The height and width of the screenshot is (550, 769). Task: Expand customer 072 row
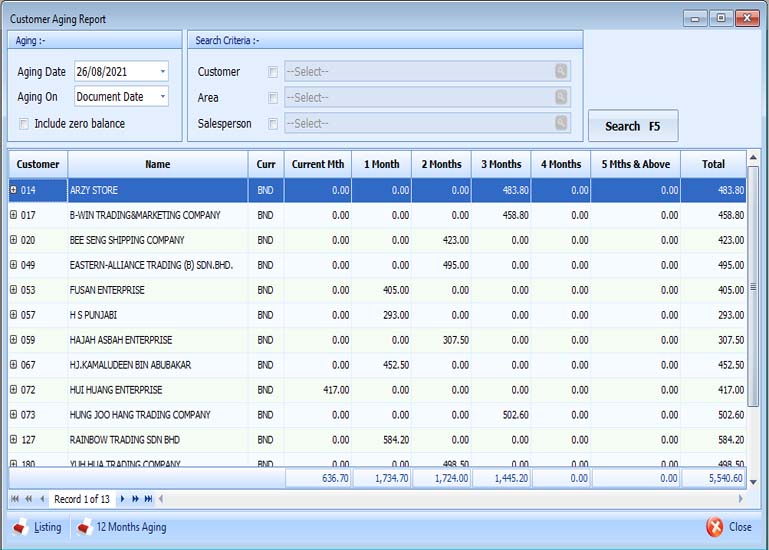pyautogui.click(x=14, y=390)
